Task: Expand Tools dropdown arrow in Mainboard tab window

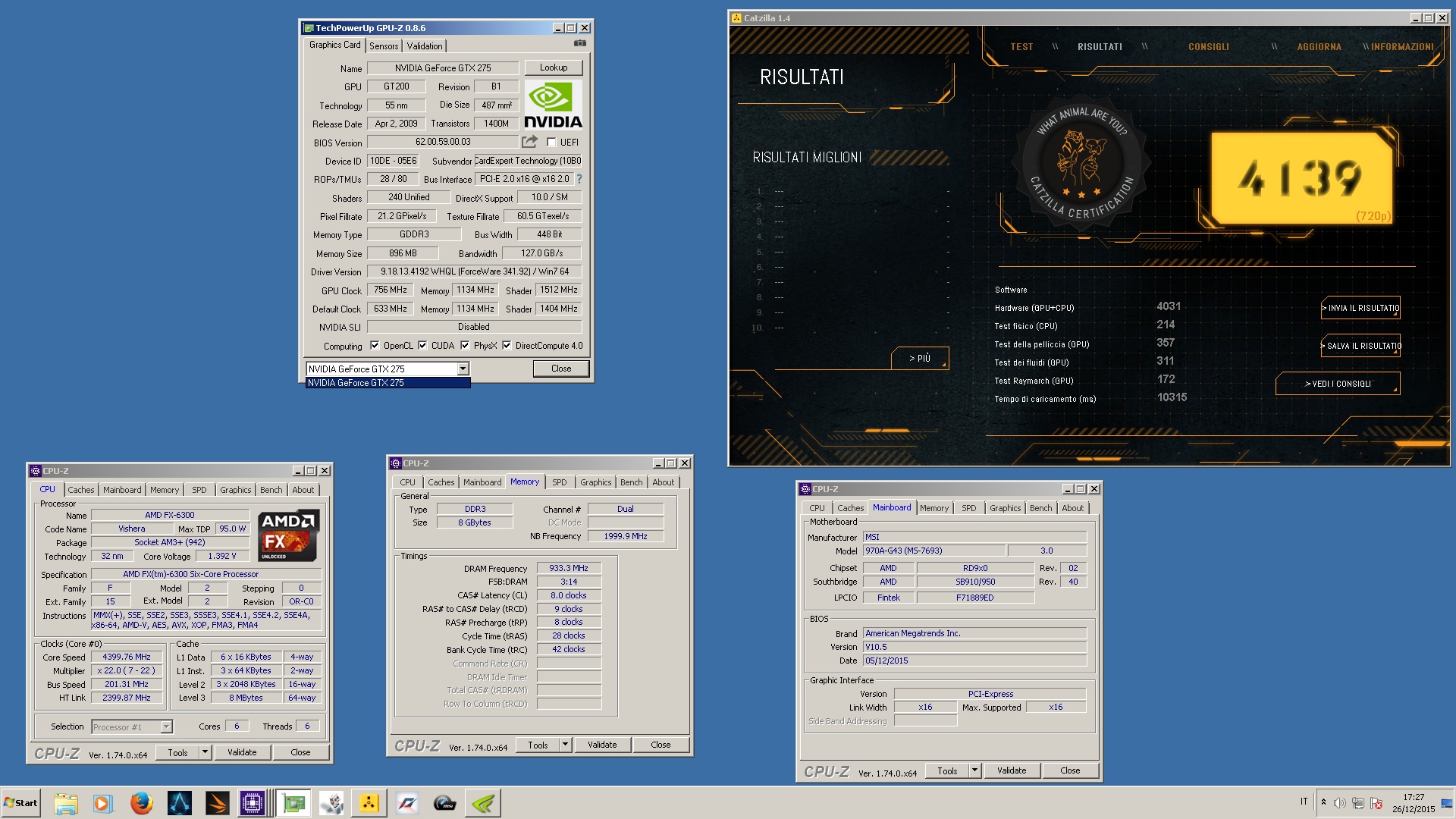Action: [x=974, y=770]
